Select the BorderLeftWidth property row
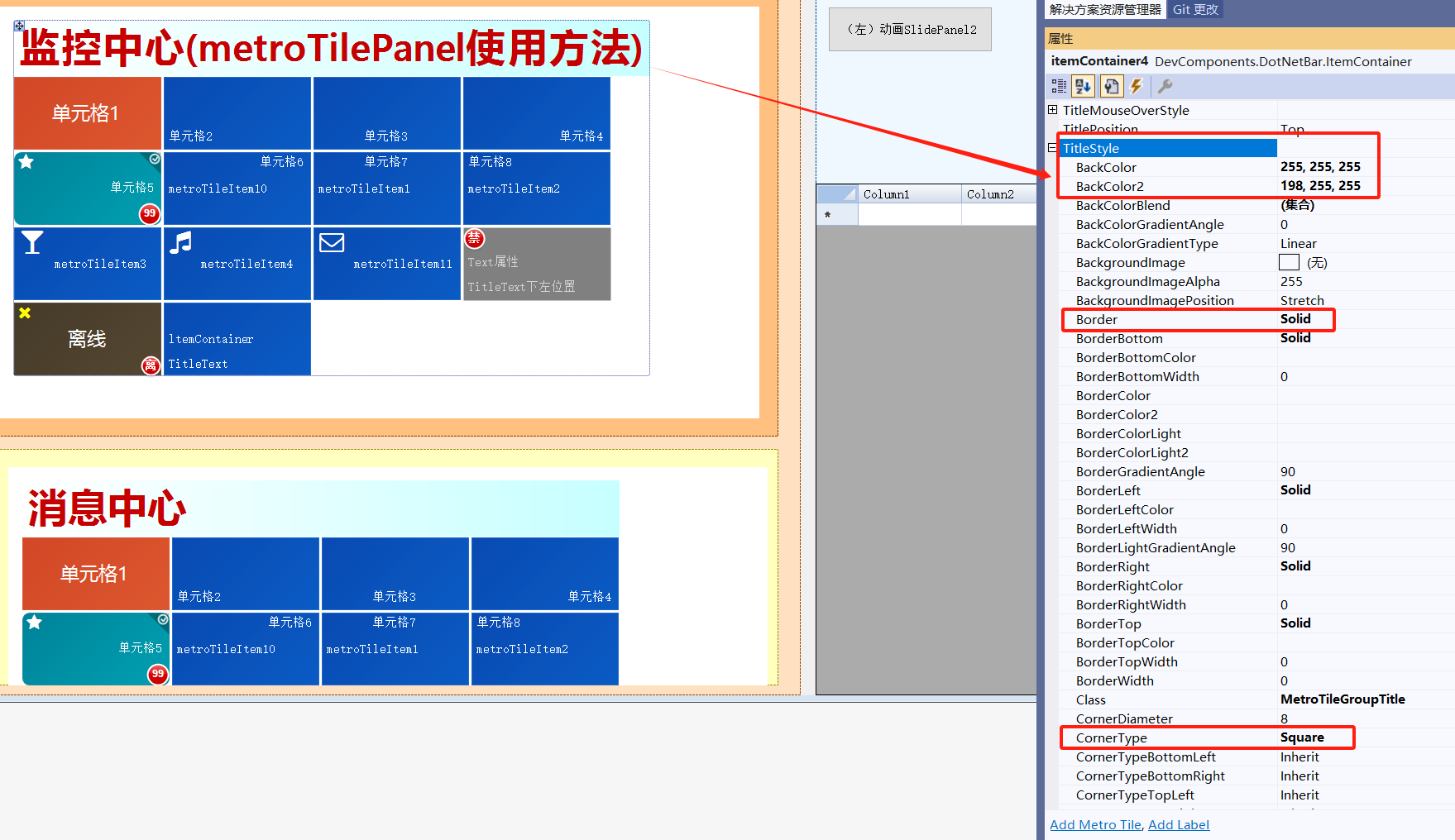 [1257, 529]
